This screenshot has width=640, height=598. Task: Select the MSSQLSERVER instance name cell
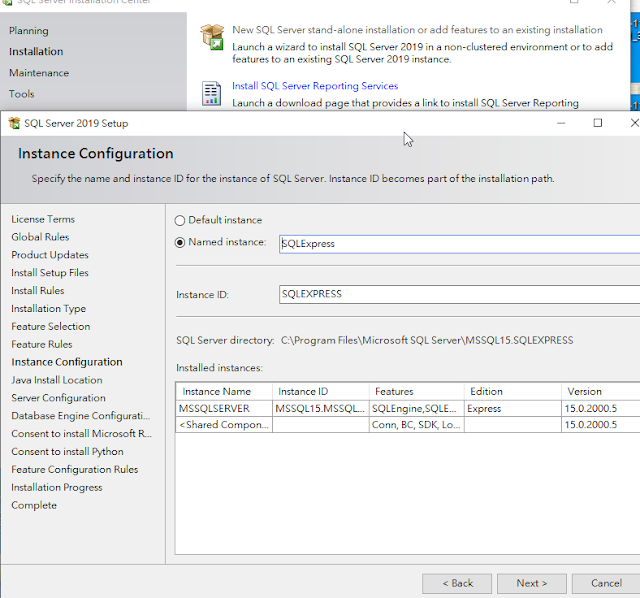click(224, 409)
